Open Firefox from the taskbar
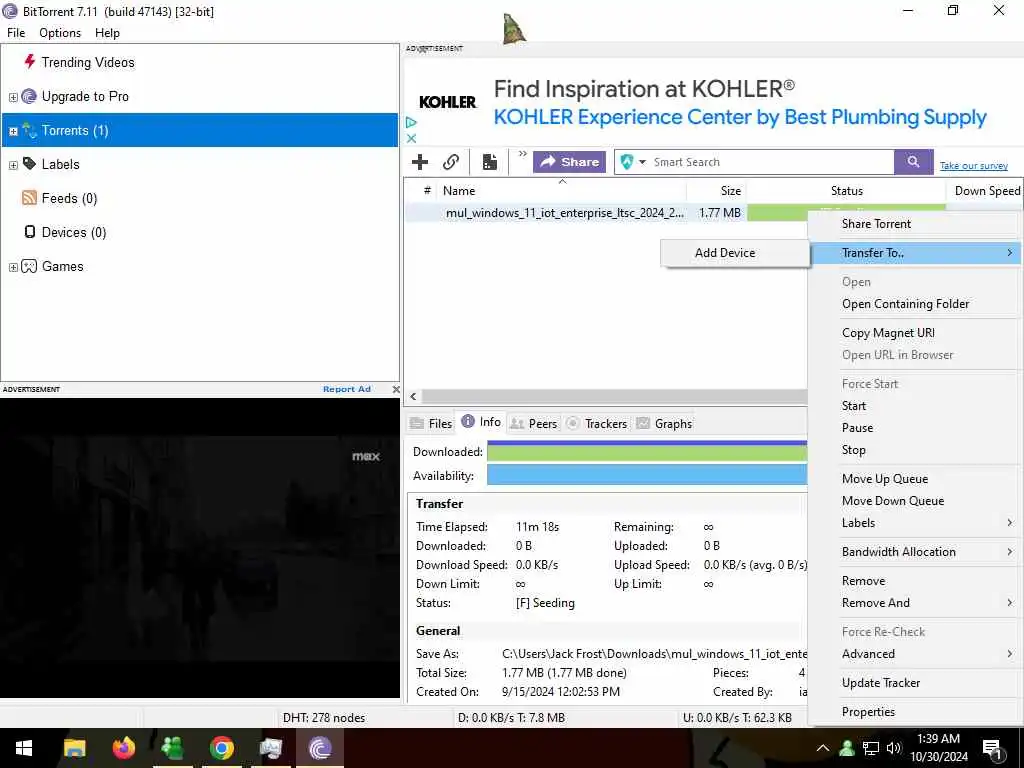The image size is (1024, 768). coord(123,748)
